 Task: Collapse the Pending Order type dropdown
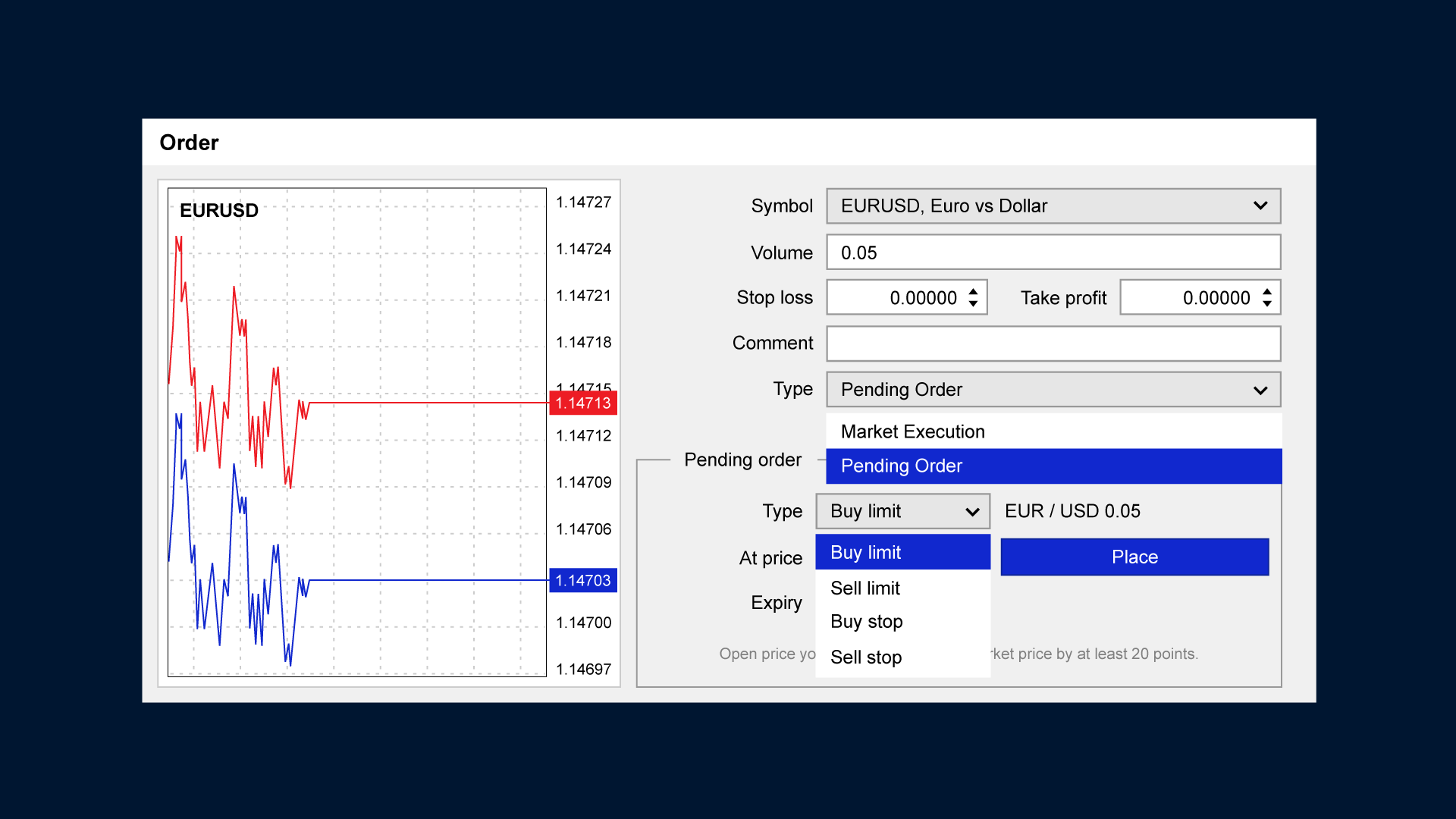(1260, 390)
